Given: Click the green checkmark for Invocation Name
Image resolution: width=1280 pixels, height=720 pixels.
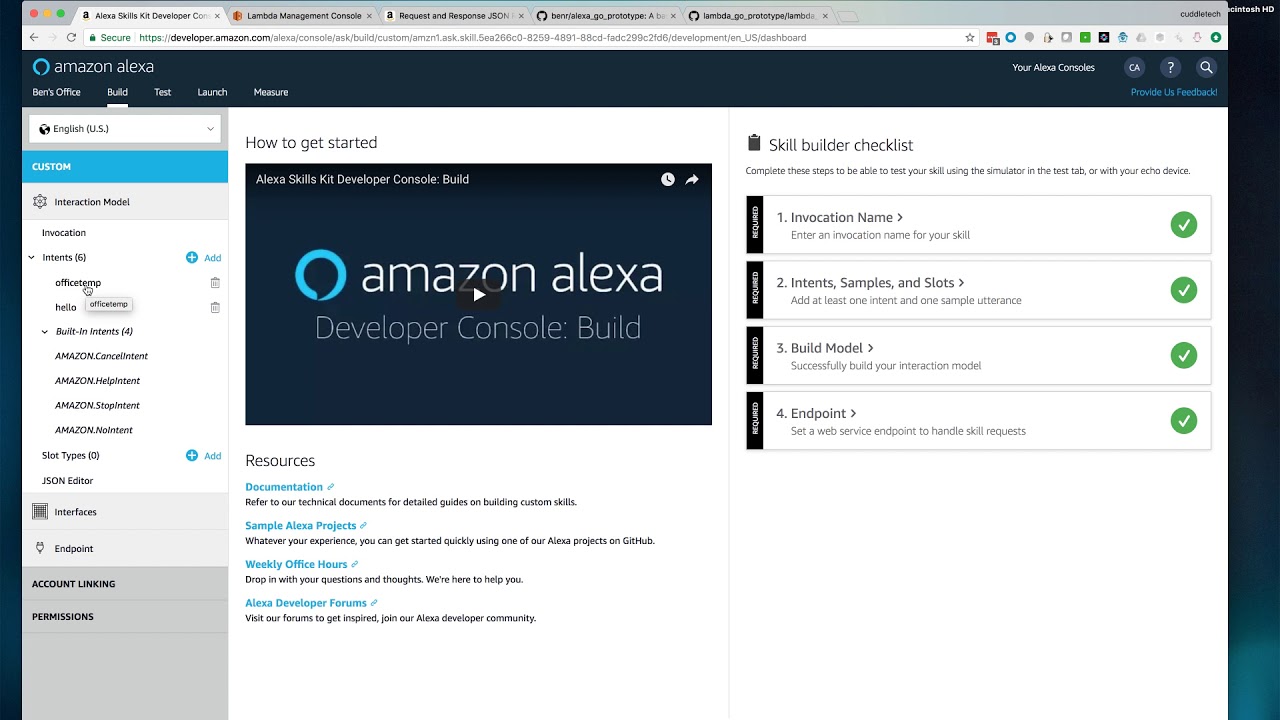Looking at the screenshot, I should 1184,224.
